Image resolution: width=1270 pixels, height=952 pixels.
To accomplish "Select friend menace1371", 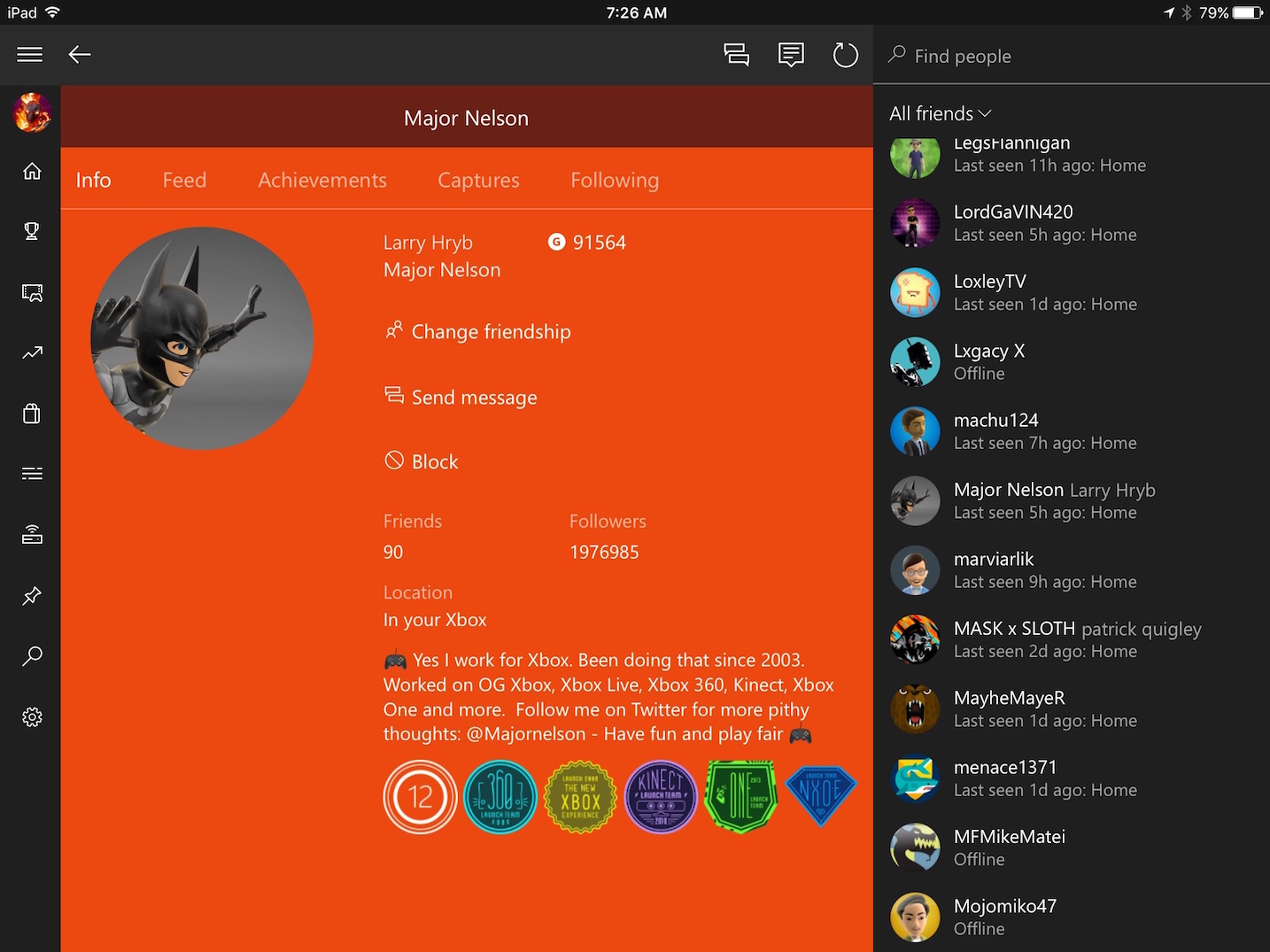I will click(x=1072, y=778).
